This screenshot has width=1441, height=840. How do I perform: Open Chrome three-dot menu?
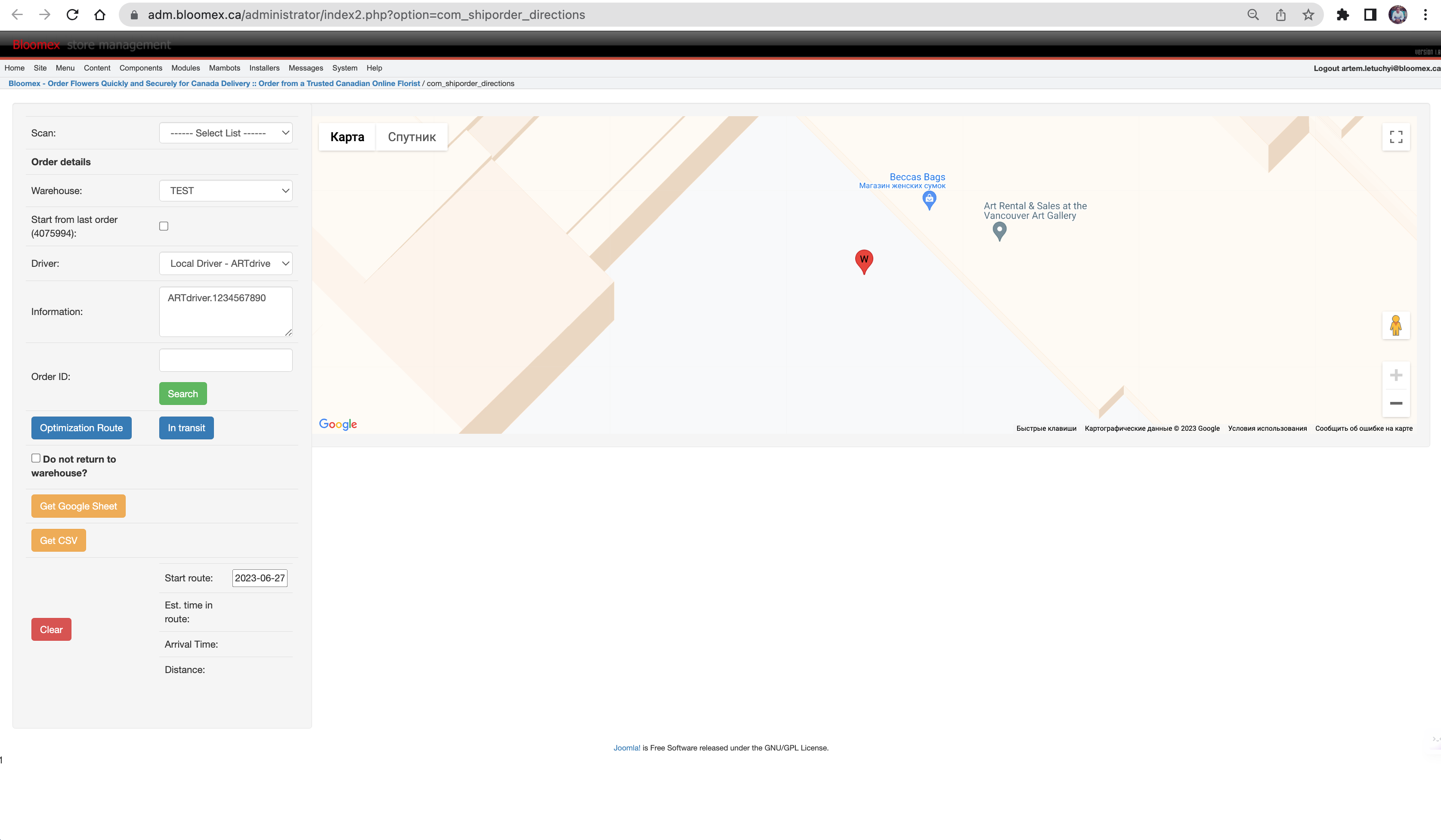tap(1425, 15)
